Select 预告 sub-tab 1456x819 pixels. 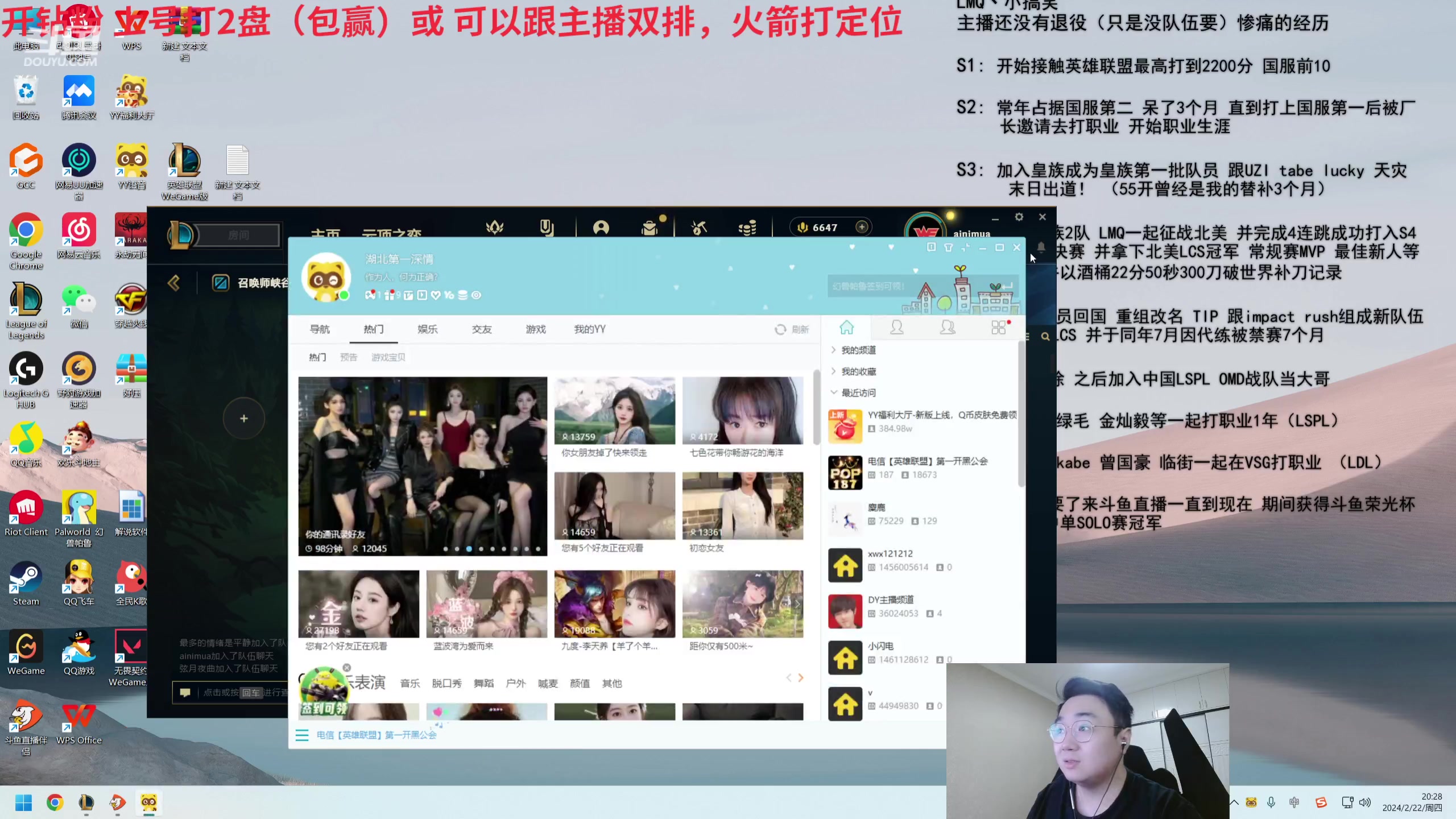pos(348,357)
